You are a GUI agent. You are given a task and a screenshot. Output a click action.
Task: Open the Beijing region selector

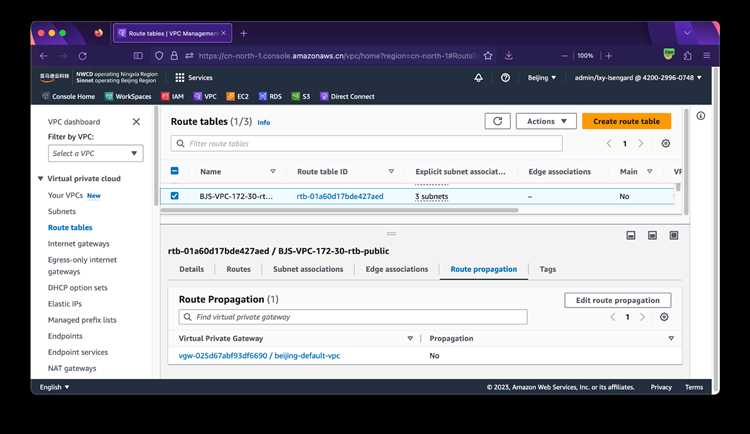point(541,78)
